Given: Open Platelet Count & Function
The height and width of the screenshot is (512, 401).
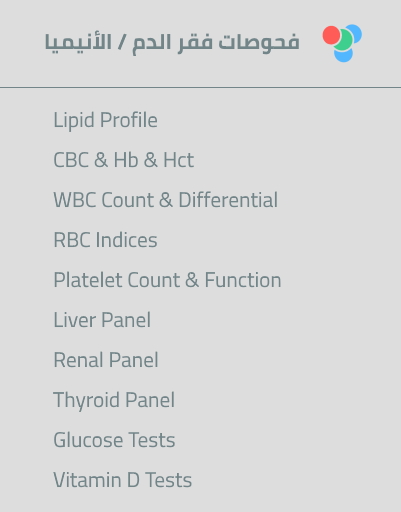Looking at the screenshot, I should click(x=167, y=280).
